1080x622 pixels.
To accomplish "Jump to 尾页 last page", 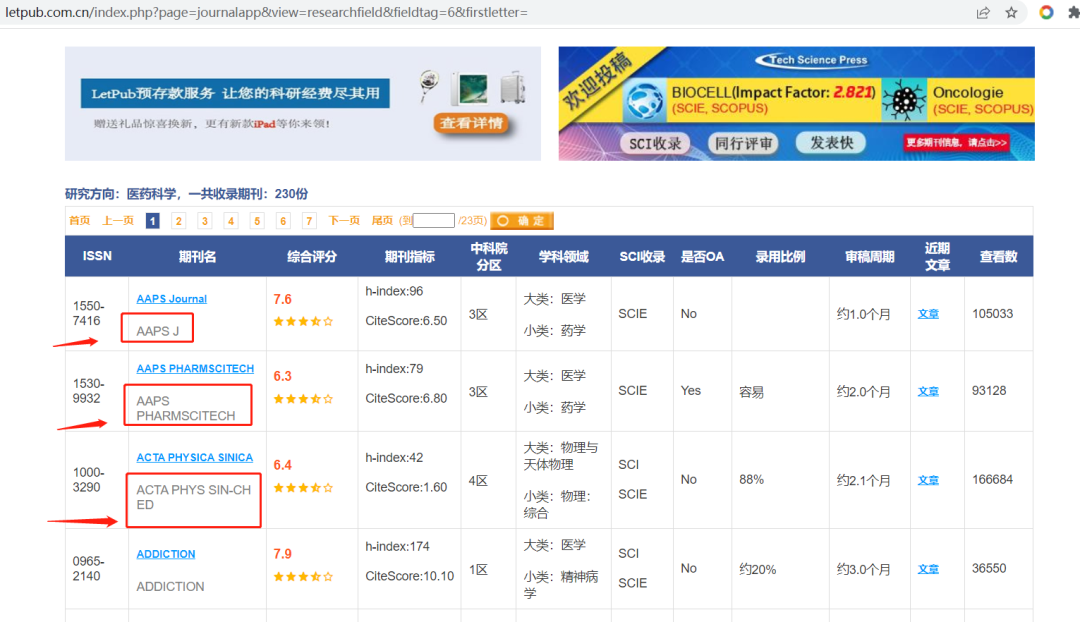I will pyautogui.click(x=382, y=220).
